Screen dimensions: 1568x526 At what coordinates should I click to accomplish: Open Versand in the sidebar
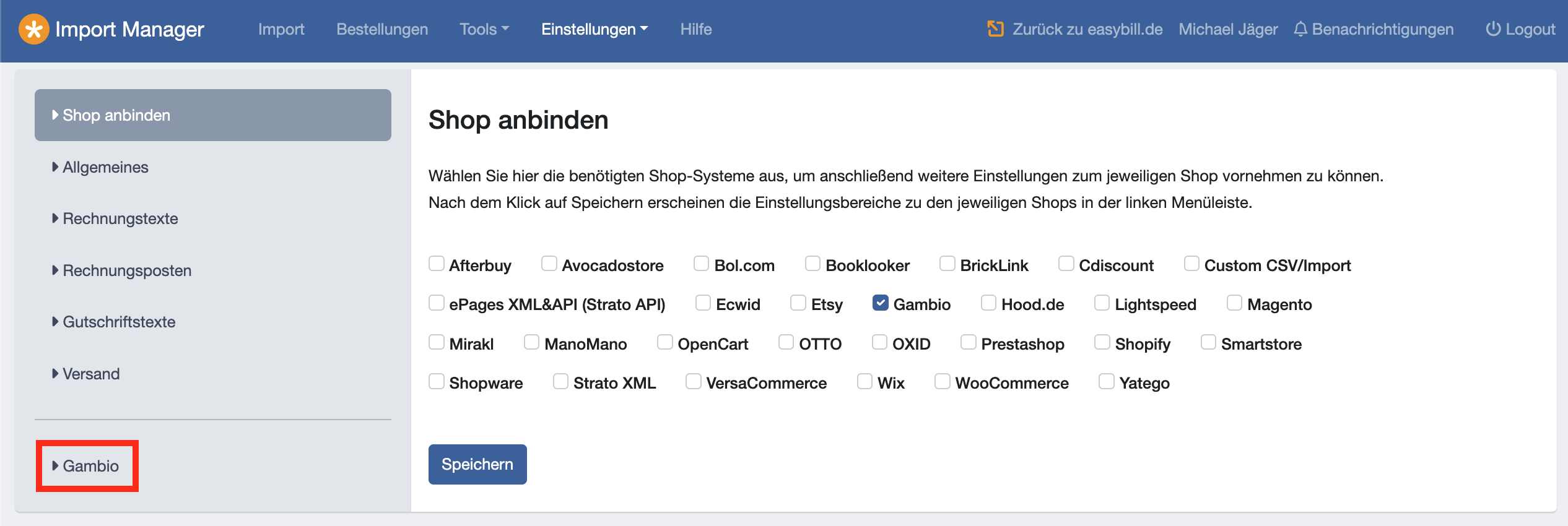(213, 374)
